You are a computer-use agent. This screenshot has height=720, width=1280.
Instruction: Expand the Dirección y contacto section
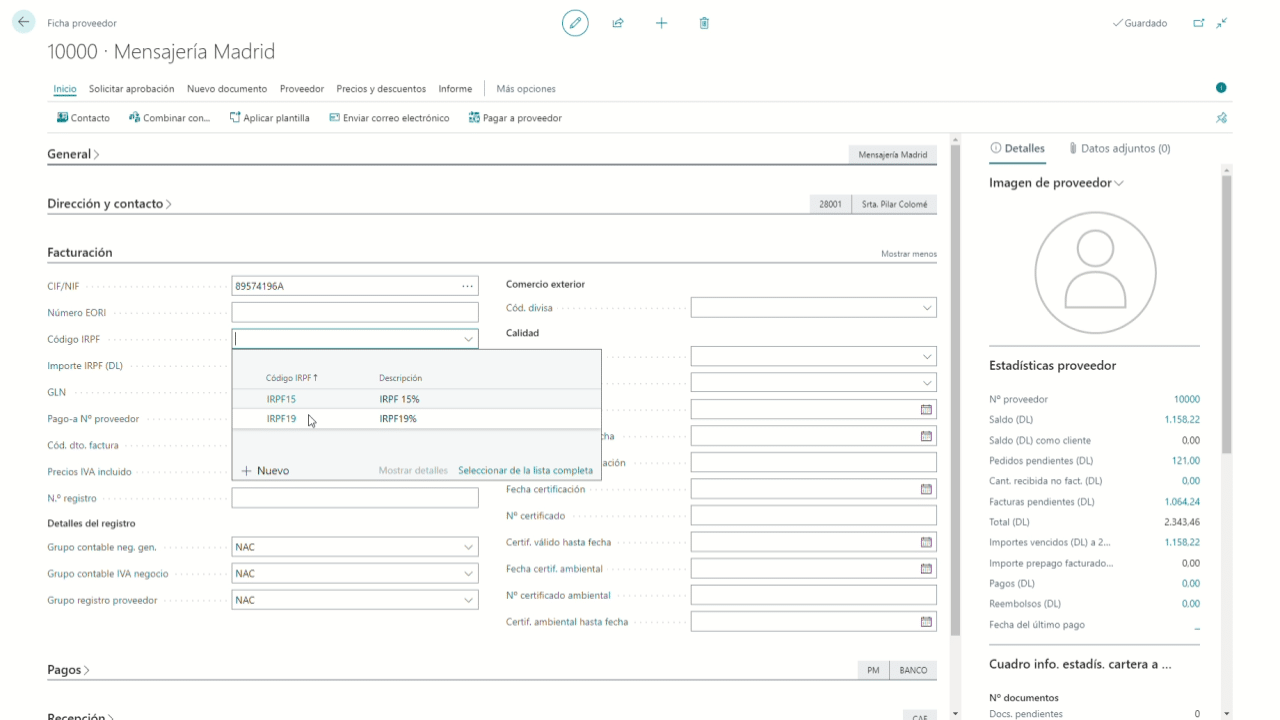point(110,204)
